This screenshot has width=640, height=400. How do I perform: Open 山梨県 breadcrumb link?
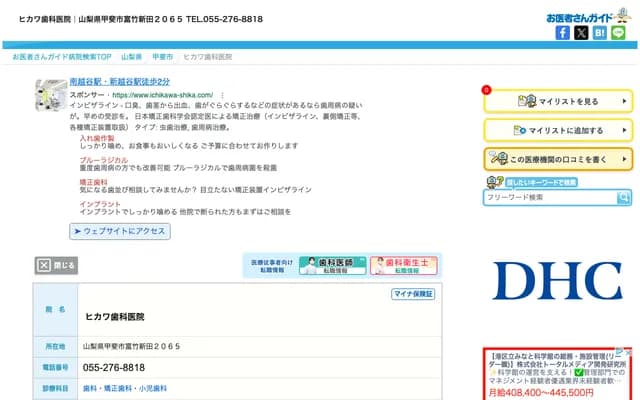tap(131, 57)
